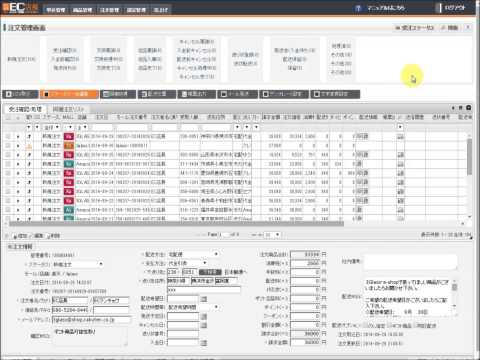Click order grid horizontal scrollbar
Viewport: 480px width, 360px height.
point(176,224)
